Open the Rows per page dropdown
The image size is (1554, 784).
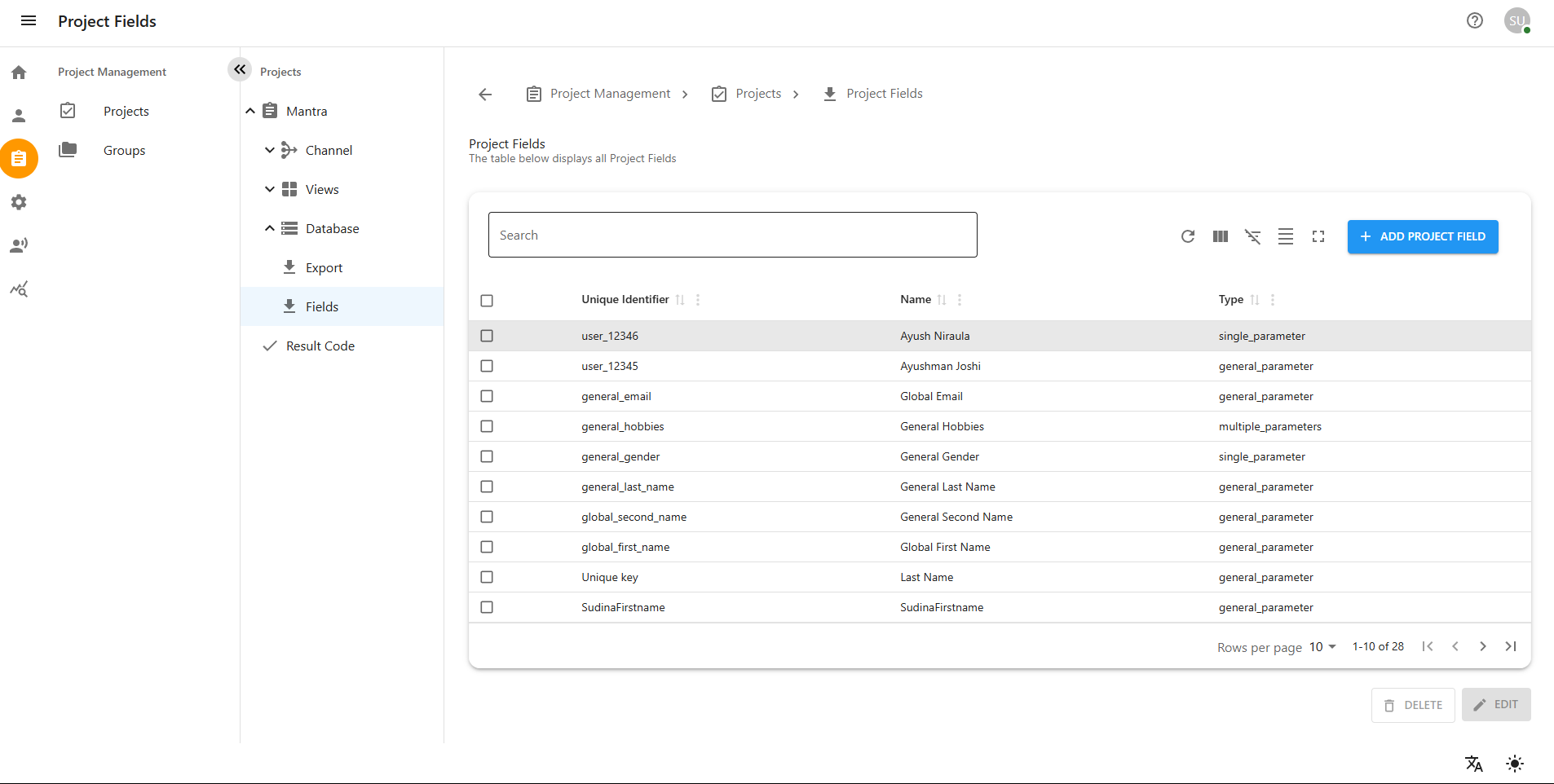pos(1322,646)
